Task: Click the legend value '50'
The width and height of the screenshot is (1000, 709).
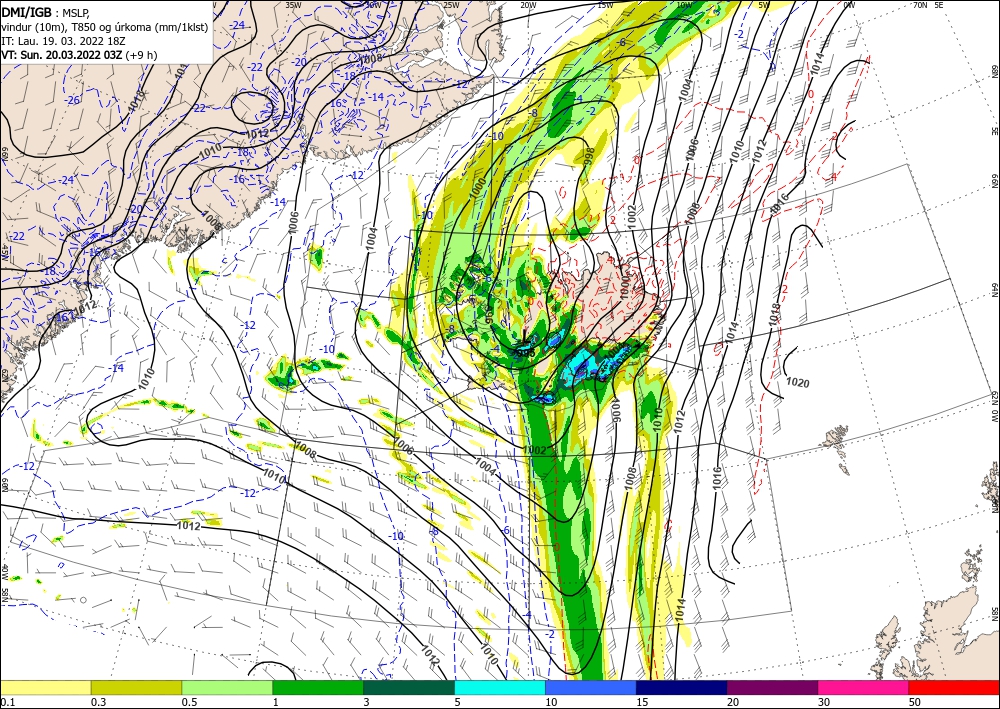Action: 915,702
